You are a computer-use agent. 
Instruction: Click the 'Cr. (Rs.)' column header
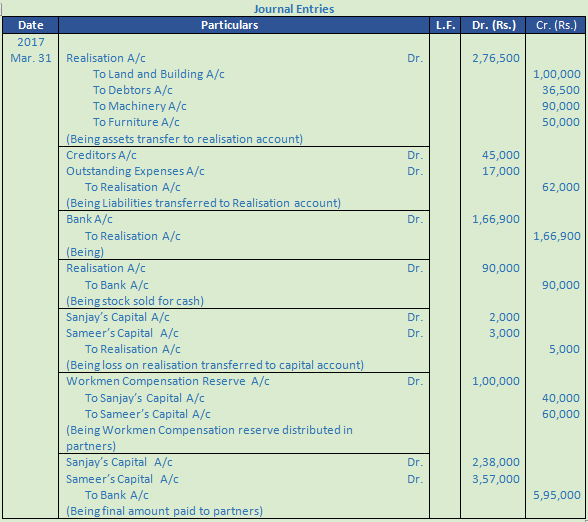(556, 25)
